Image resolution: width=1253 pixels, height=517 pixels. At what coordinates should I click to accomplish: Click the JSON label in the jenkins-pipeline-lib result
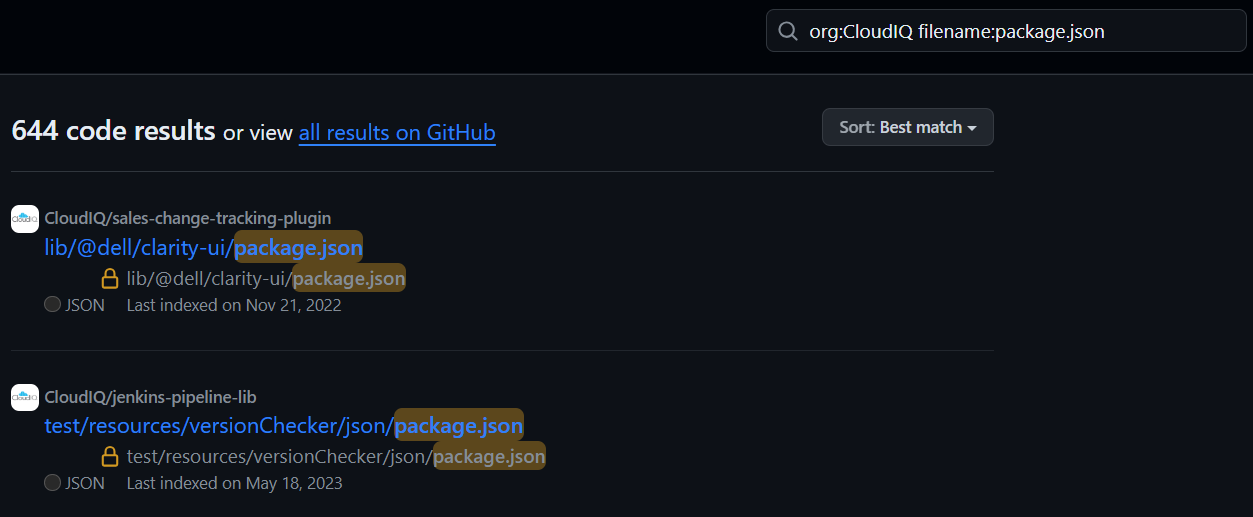coord(85,483)
